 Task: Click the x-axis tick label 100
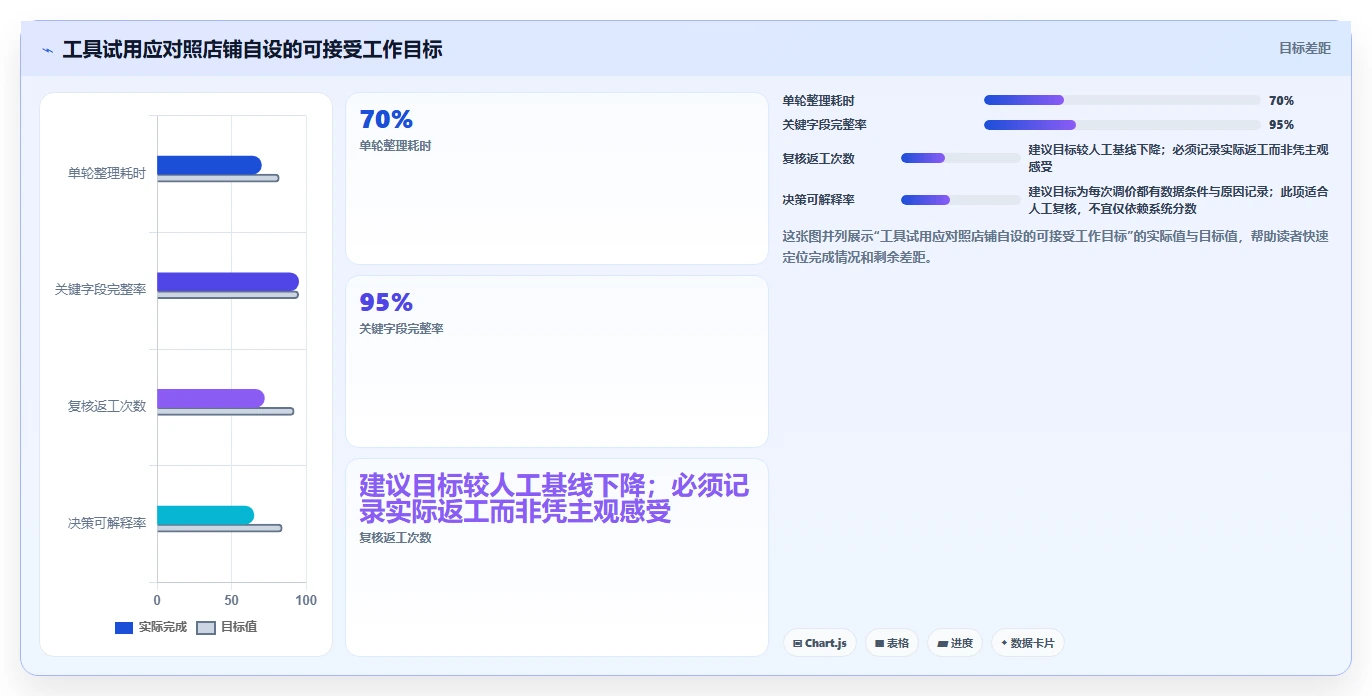(306, 601)
